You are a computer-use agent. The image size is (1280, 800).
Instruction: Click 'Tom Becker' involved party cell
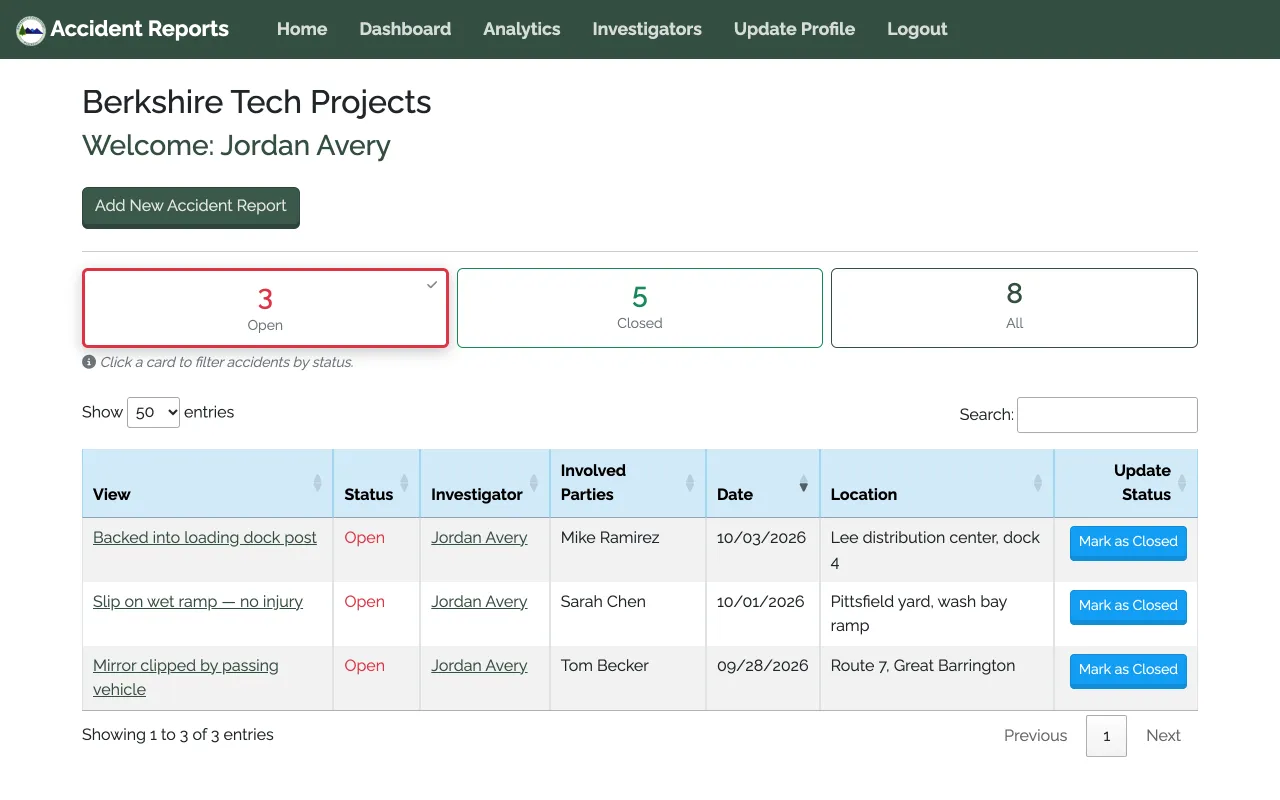click(605, 665)
